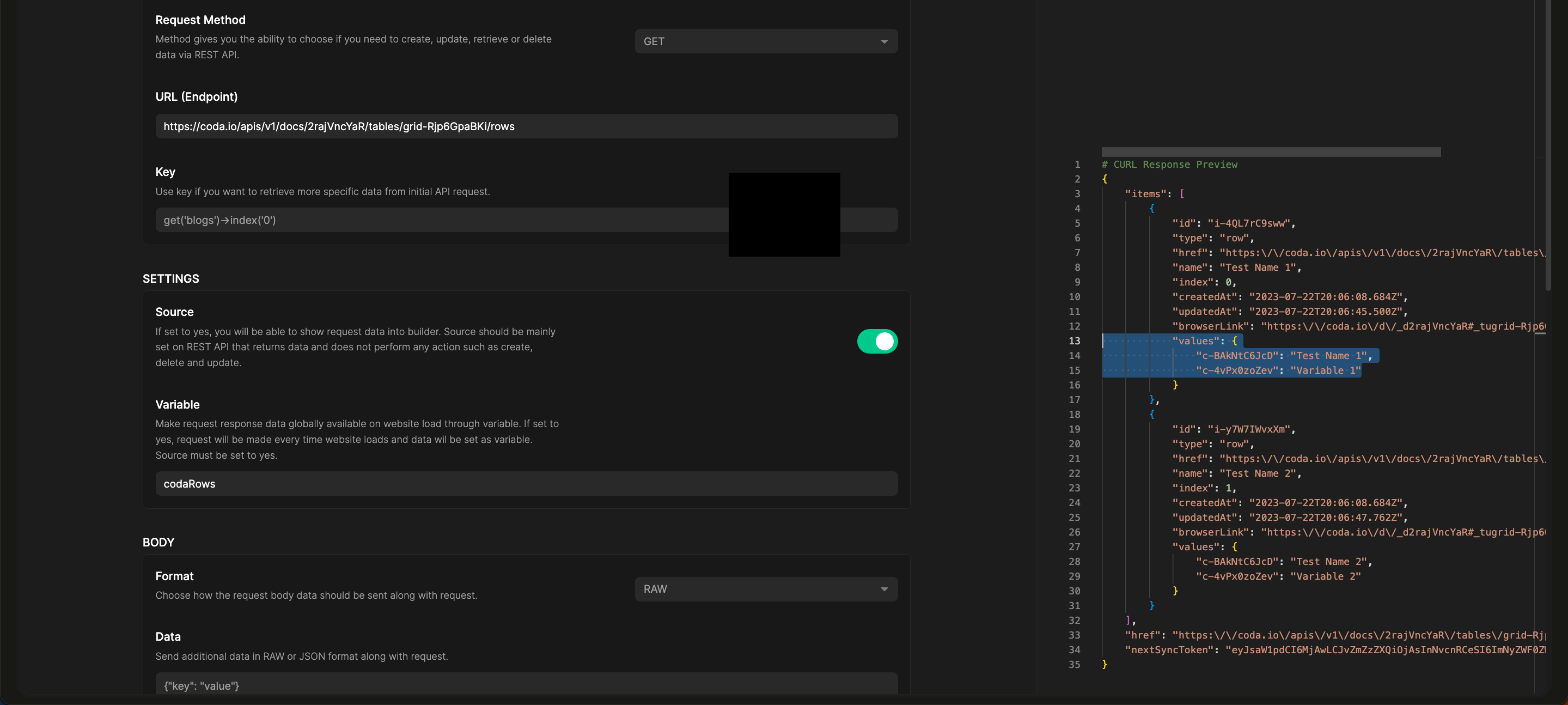Click the "Variable 1" value line
The height and width of the screenshot is (705, 1568).
pyautogui.click(x=1278, y=370)
